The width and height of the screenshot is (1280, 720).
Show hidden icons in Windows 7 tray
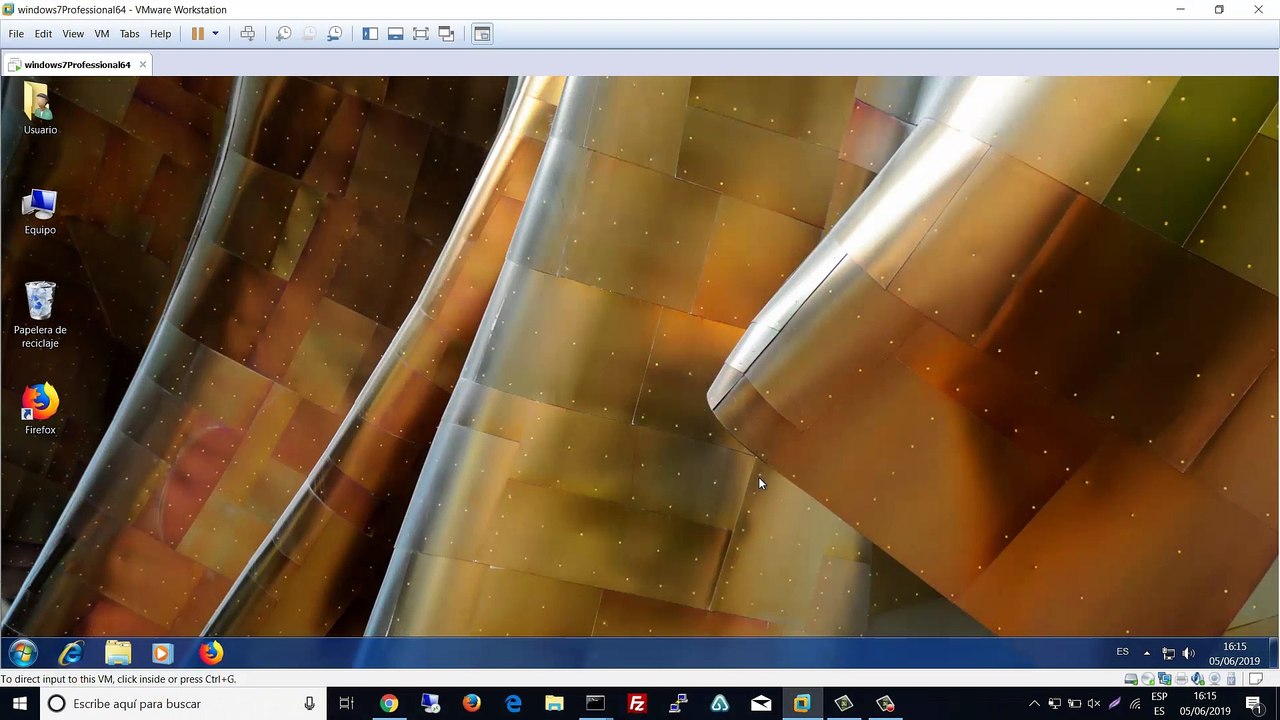[1147, 653]
